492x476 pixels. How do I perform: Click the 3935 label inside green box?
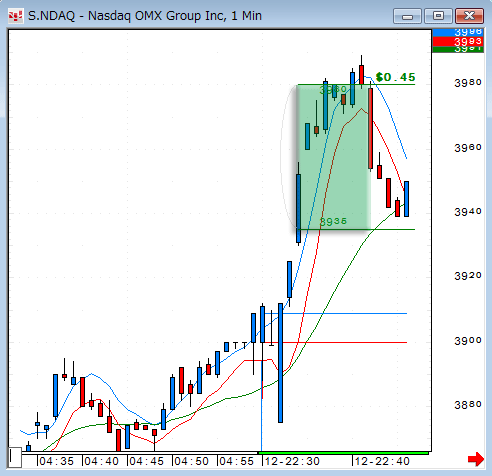(x=333, y=221)
